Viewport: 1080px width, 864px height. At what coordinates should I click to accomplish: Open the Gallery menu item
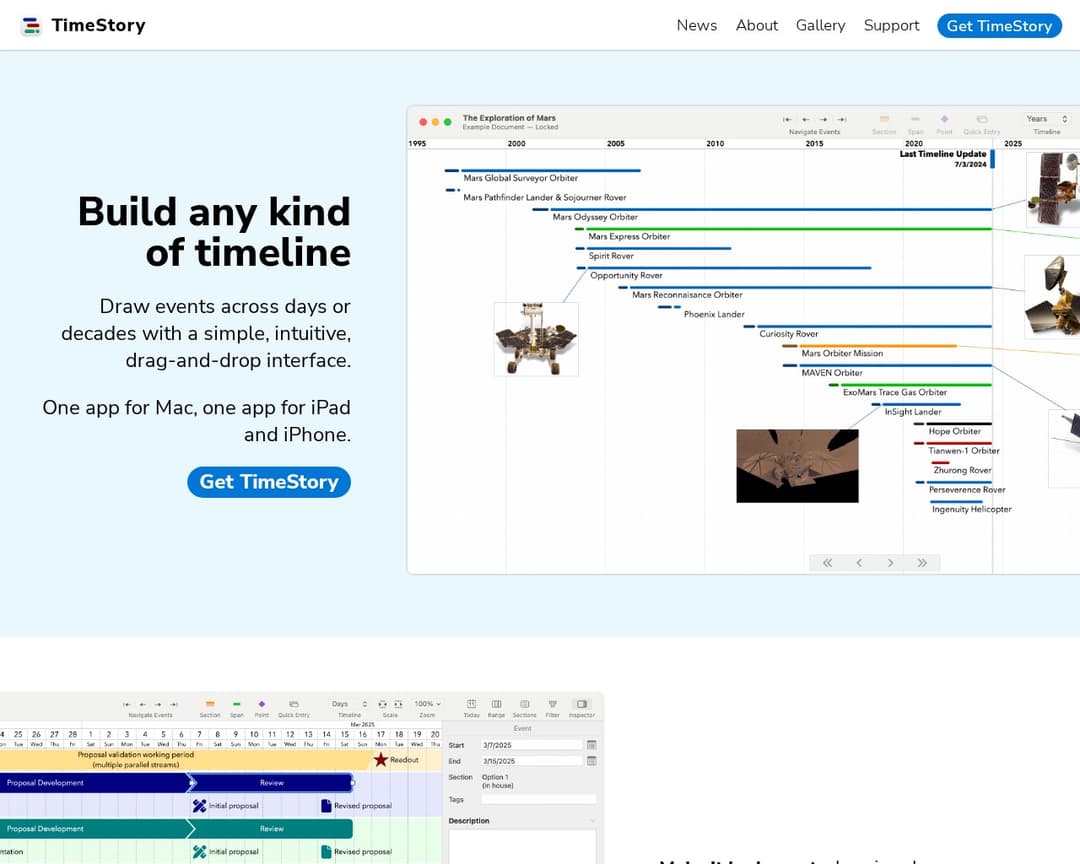[x=820, y=25]
